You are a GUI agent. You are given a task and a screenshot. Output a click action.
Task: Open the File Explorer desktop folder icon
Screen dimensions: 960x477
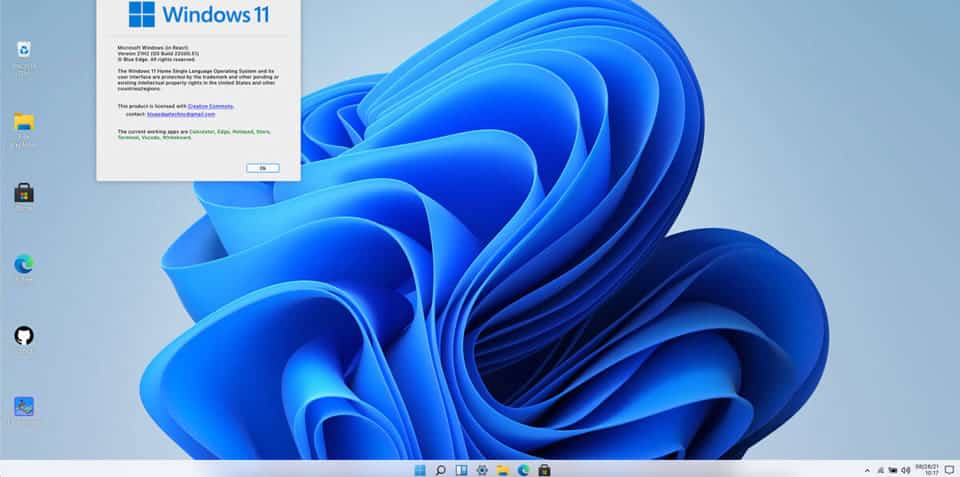pos(24,123)
